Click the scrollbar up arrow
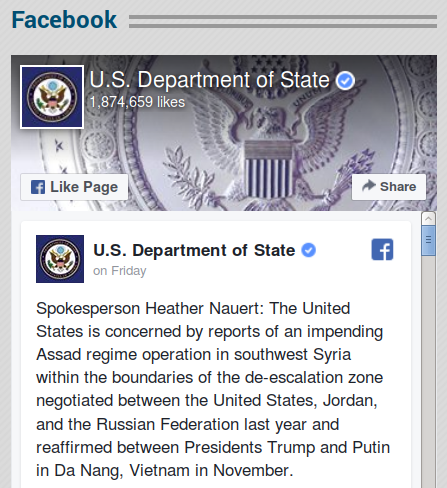 tap(428, 219)
